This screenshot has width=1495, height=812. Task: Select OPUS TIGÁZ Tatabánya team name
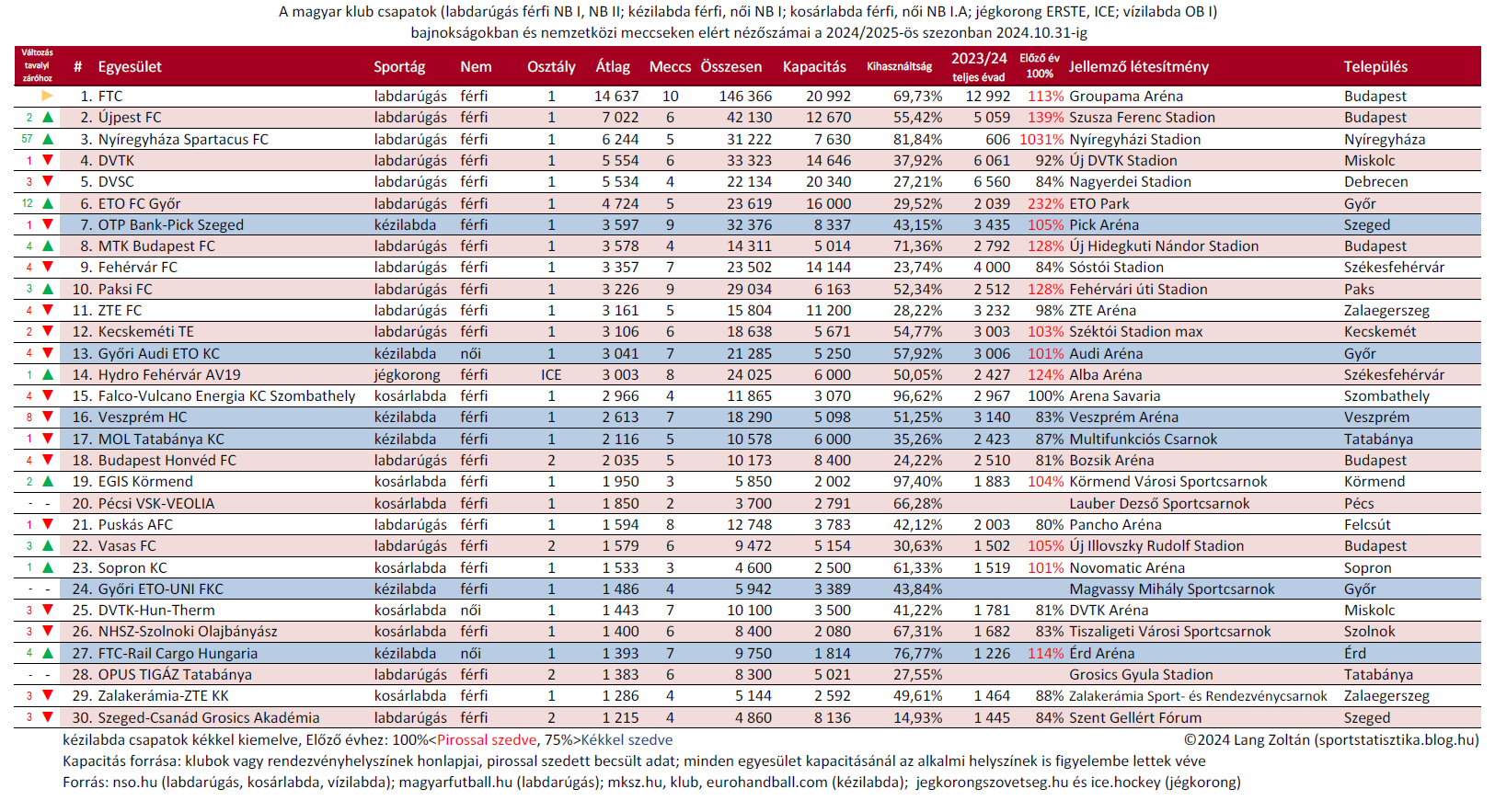click(175, 674)
